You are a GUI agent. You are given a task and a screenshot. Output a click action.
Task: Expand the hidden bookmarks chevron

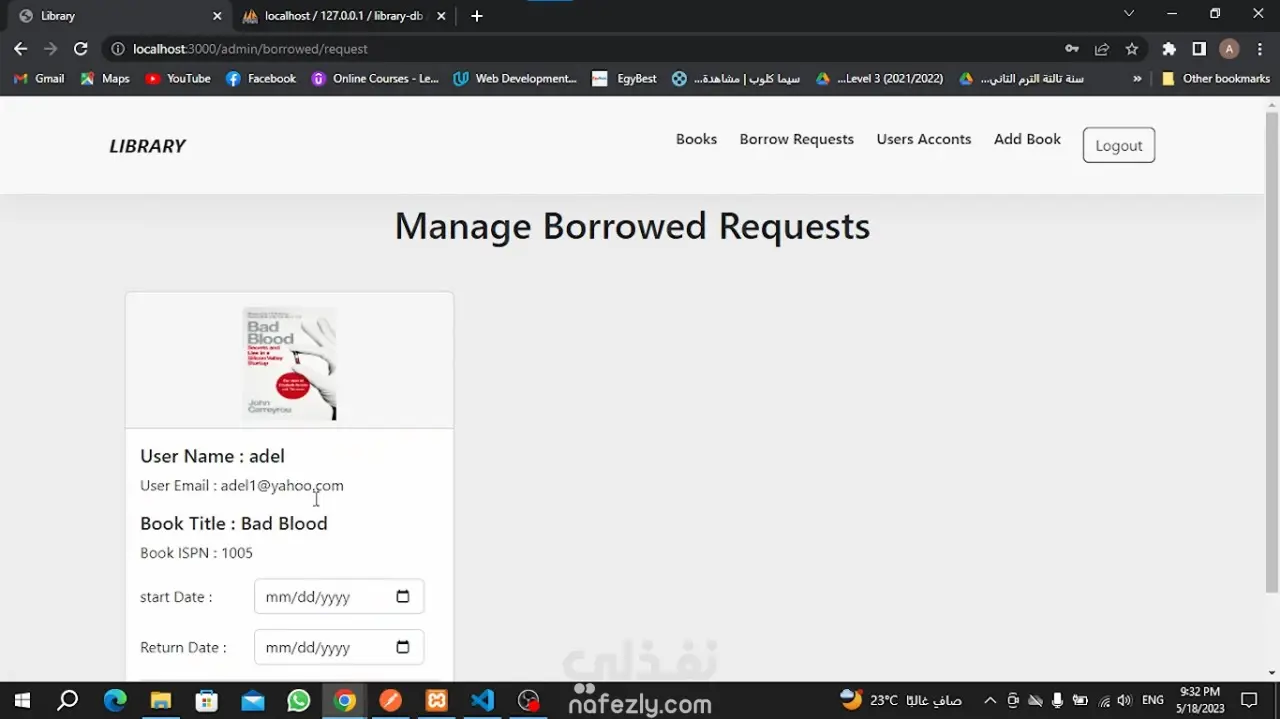(x=1137, y=79)
